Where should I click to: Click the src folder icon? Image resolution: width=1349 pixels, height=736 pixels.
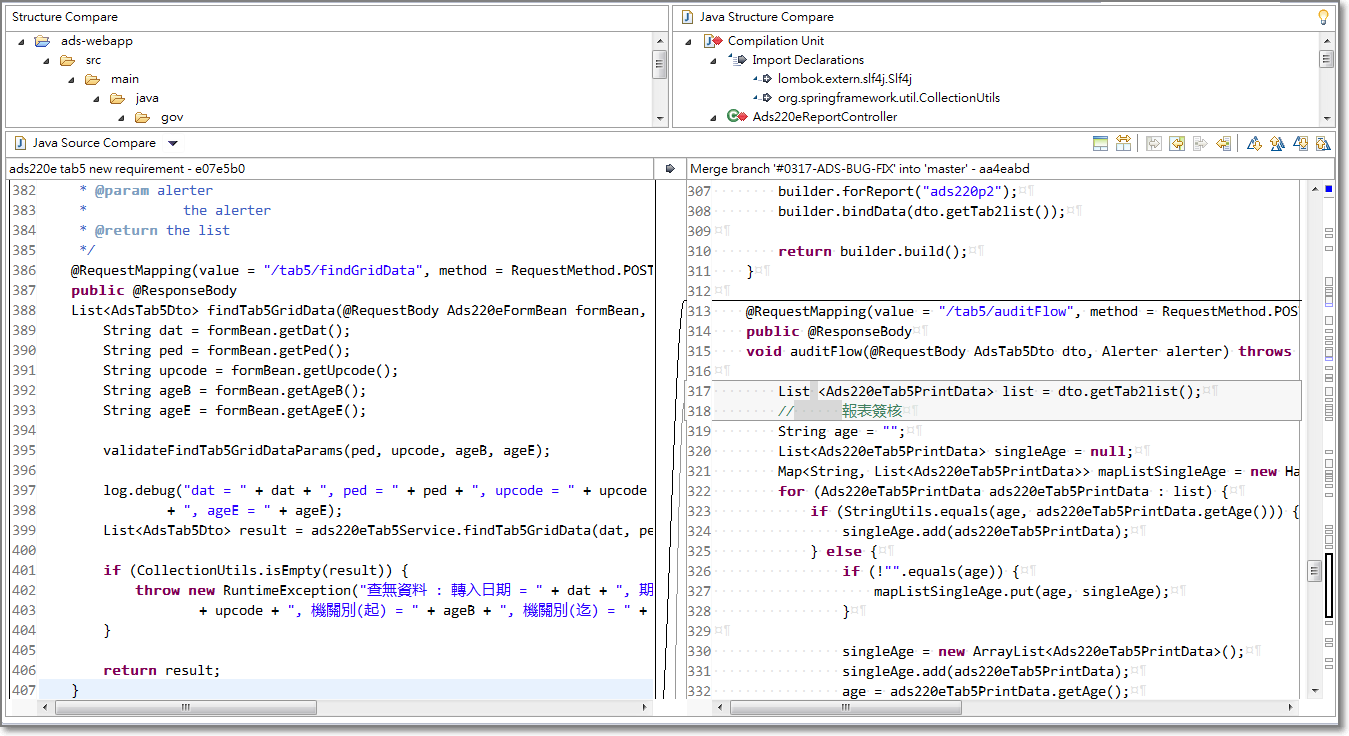pos(67,60)
